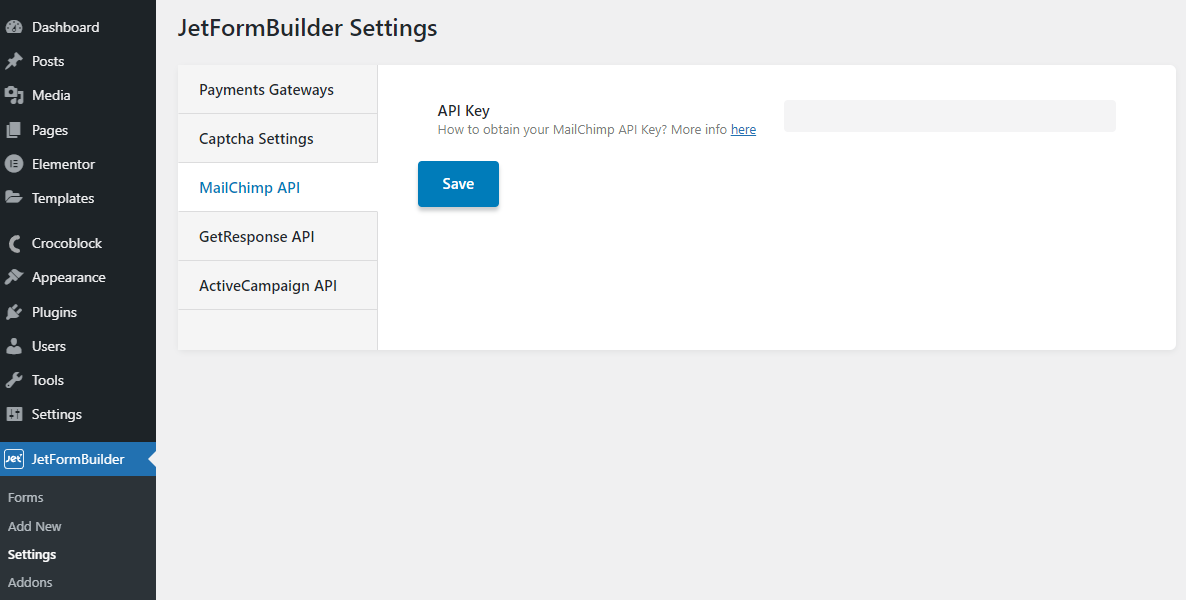Click the Appearance paintbrush icon
The image size is (1186, 600).
click(x=14, y=277)
